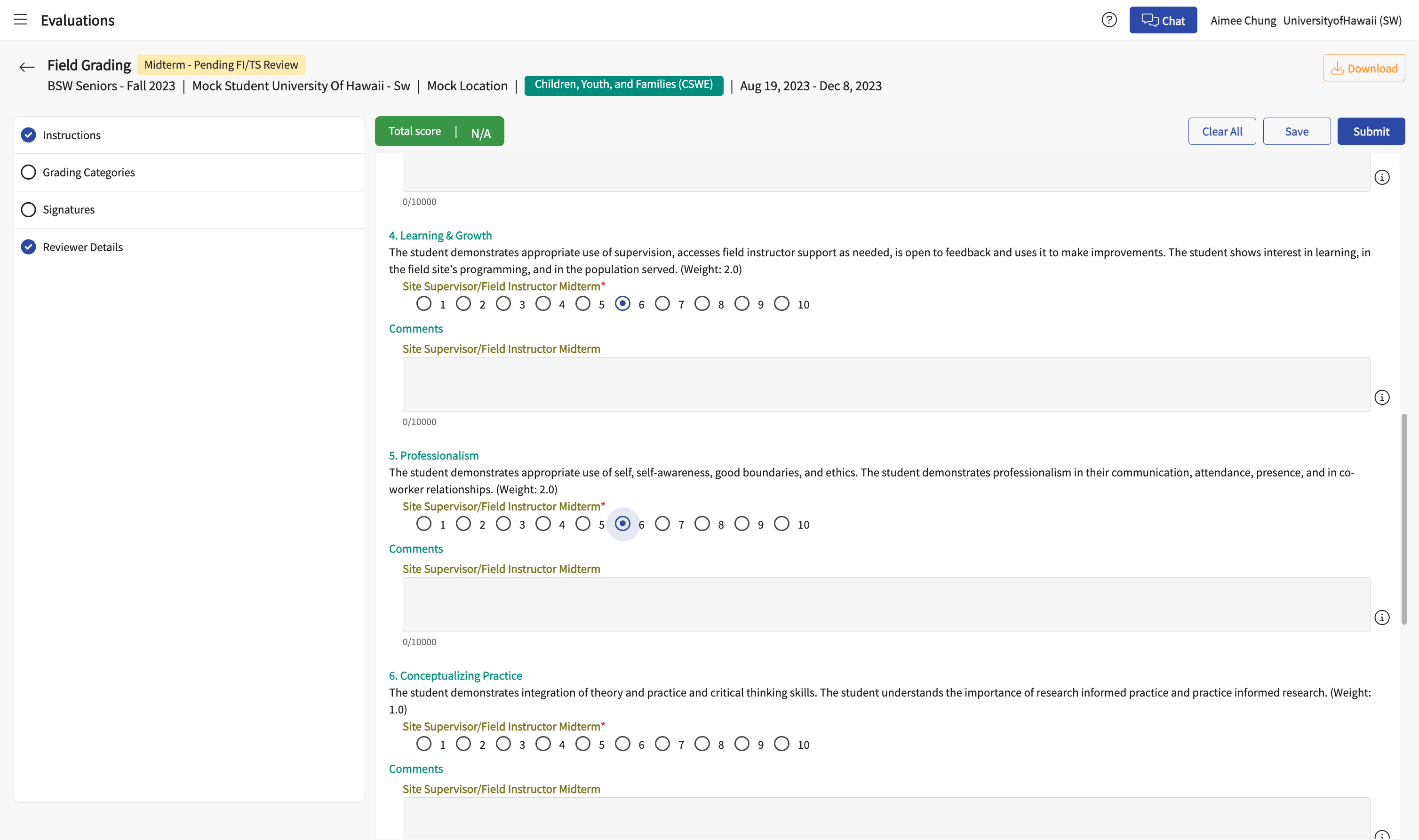Click the Professionalism comments text box
The height and width of the screenshot is (840, 1419).
[x=886, y=605]
